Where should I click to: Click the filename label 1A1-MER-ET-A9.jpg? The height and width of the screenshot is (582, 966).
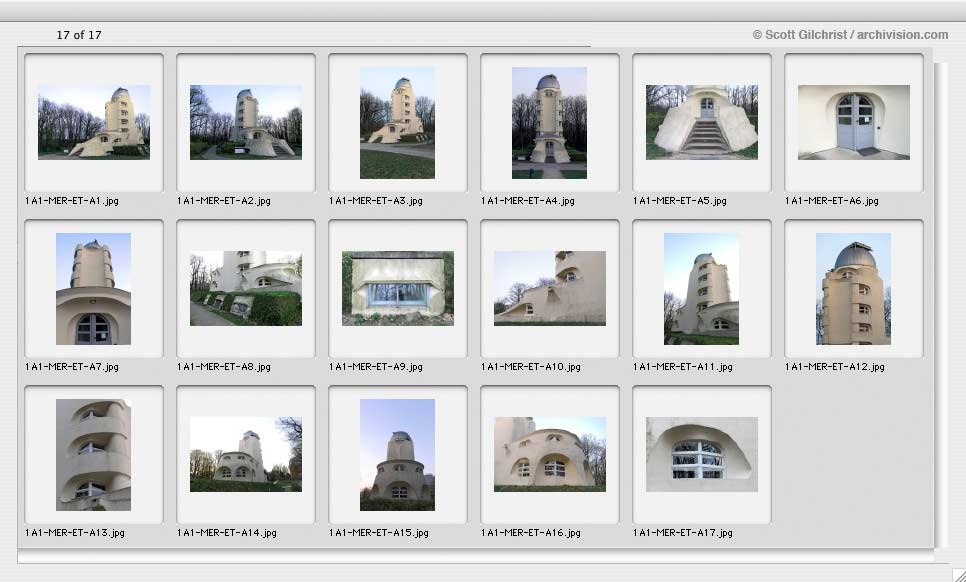click(x=376, y=367)
